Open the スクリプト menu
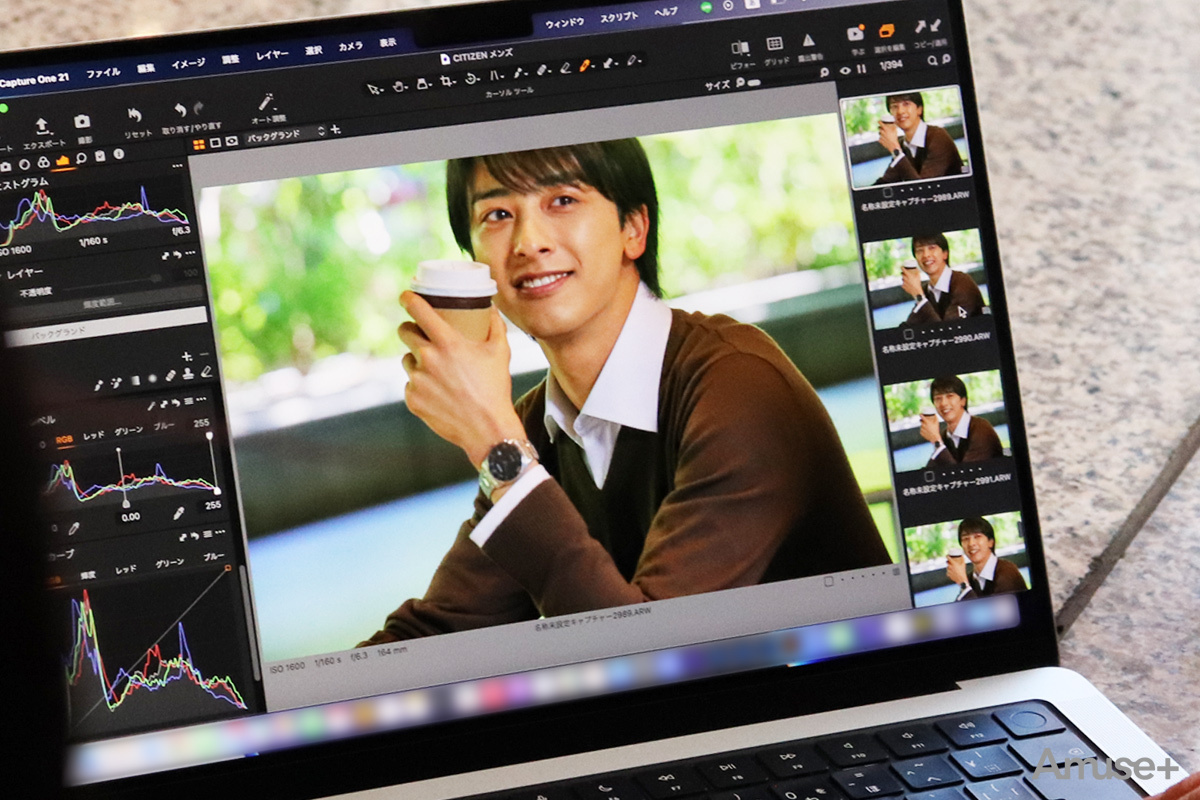The image size is (1200, 800). pos(619,17)
